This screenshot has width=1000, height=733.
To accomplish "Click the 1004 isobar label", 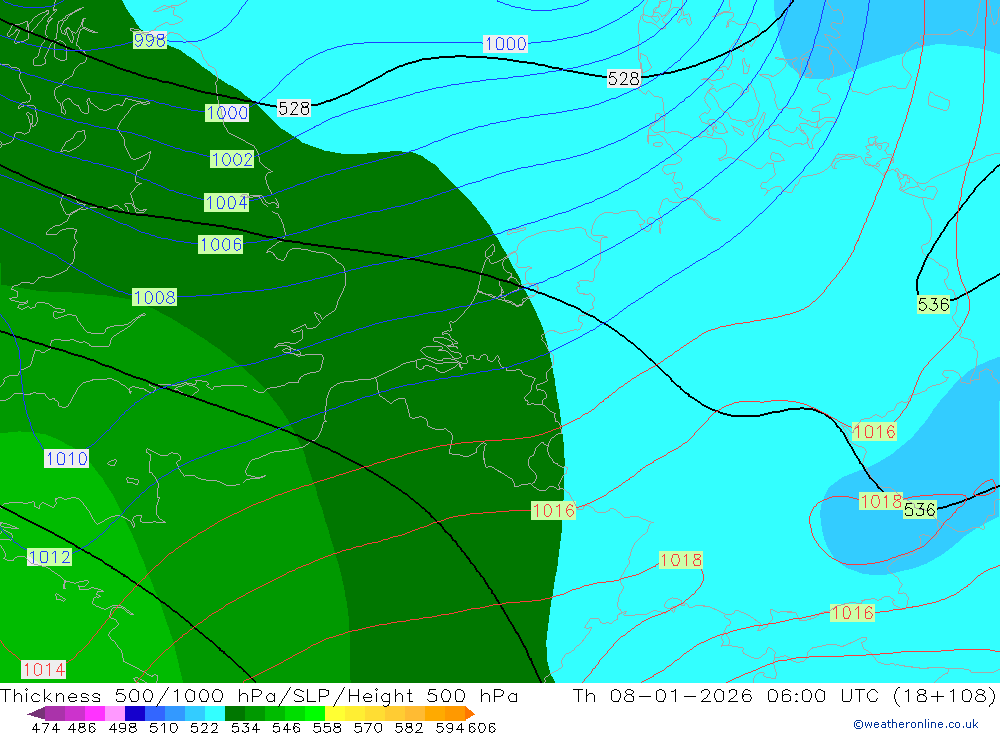I will (226, 203).
